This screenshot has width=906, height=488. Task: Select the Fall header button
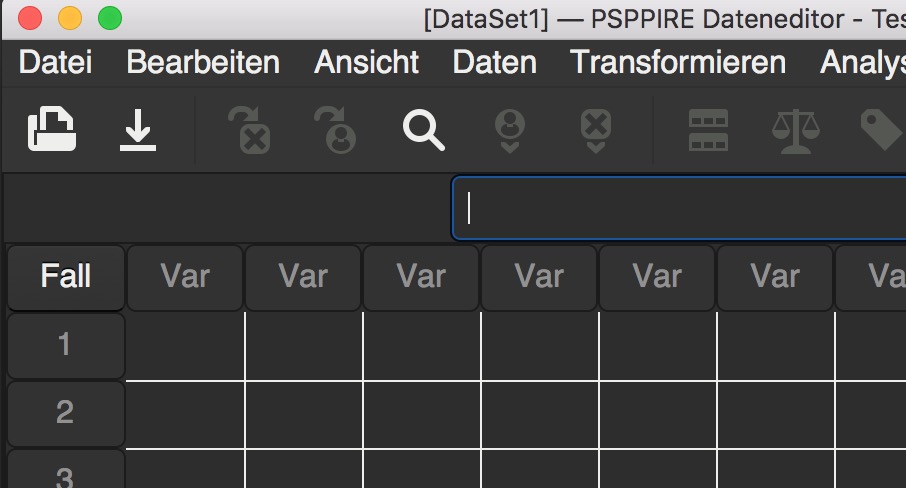[66, 278]
